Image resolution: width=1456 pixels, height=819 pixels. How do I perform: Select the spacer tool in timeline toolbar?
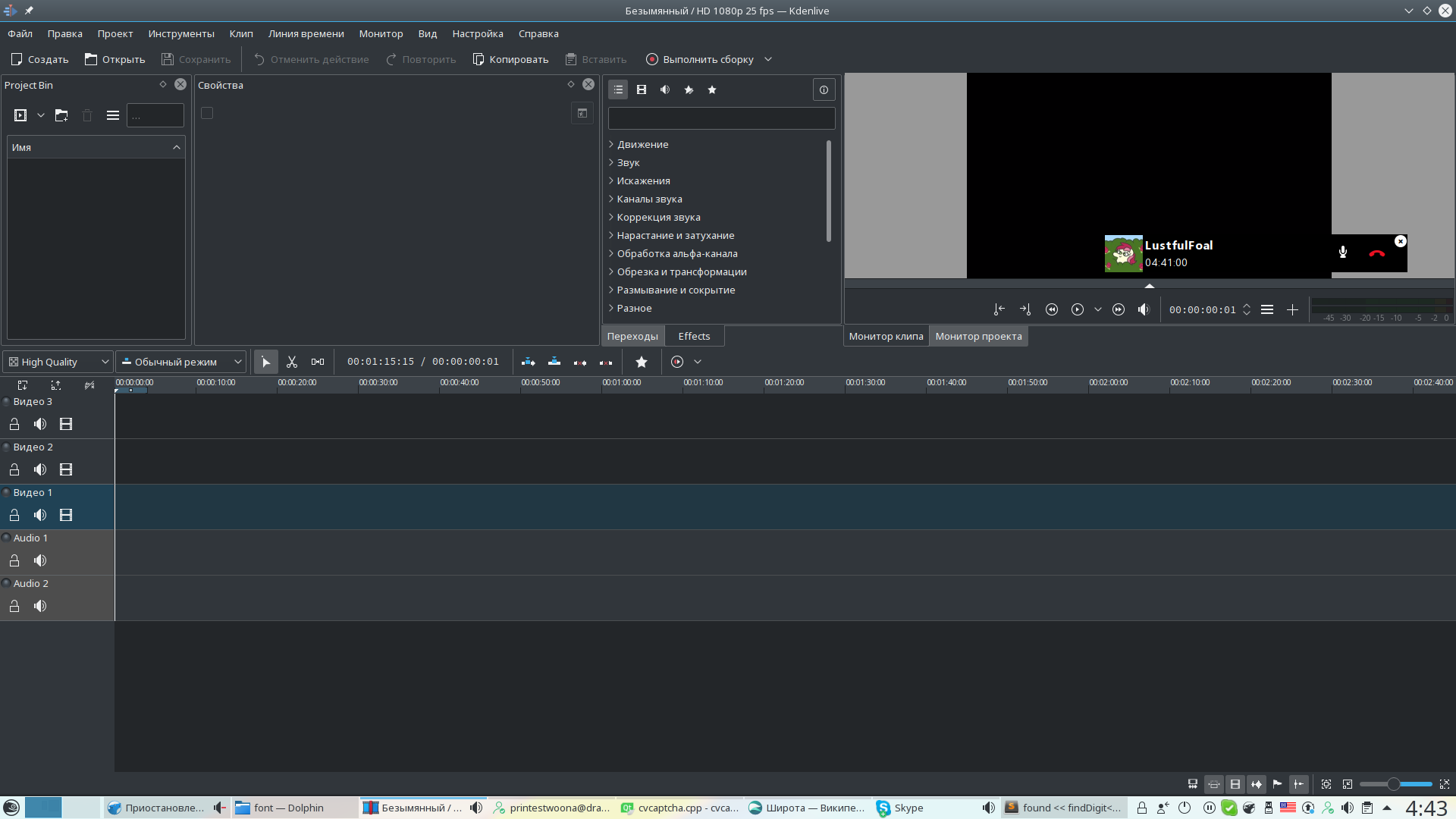(x=318, y=362)
